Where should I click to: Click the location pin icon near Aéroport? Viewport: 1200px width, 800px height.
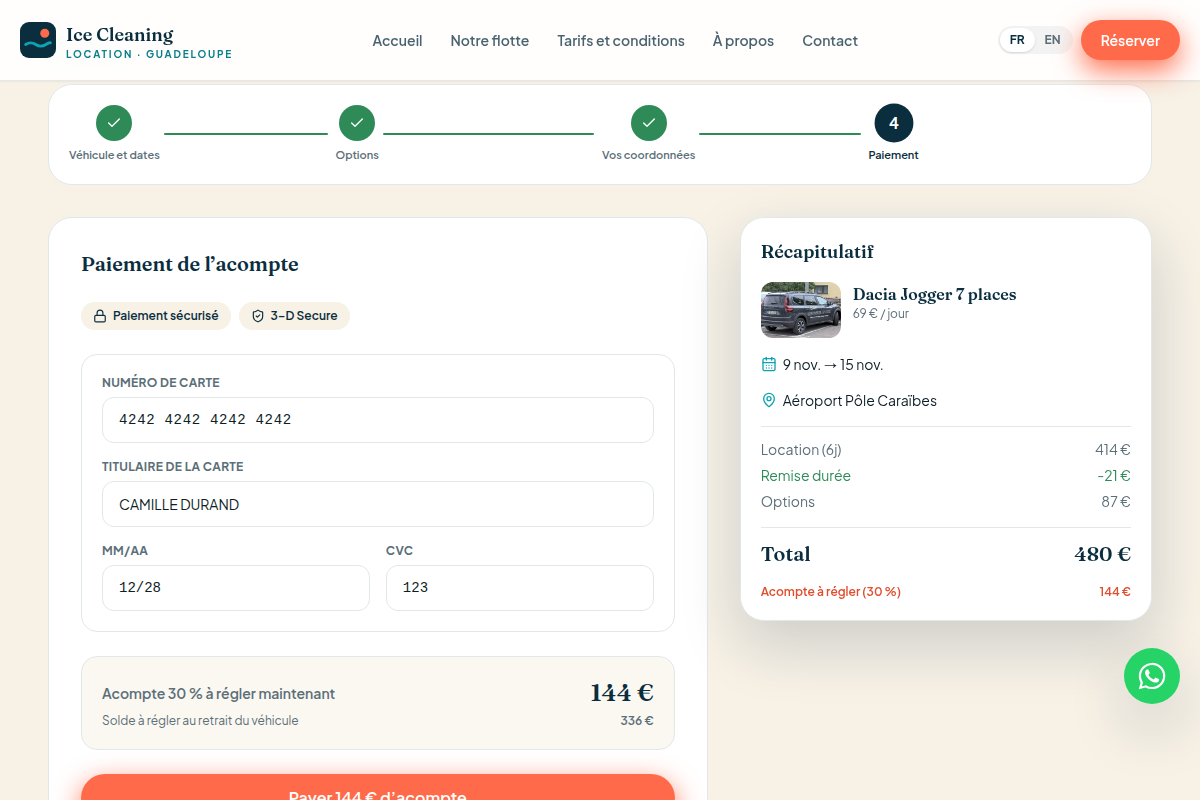pos(769,400)
